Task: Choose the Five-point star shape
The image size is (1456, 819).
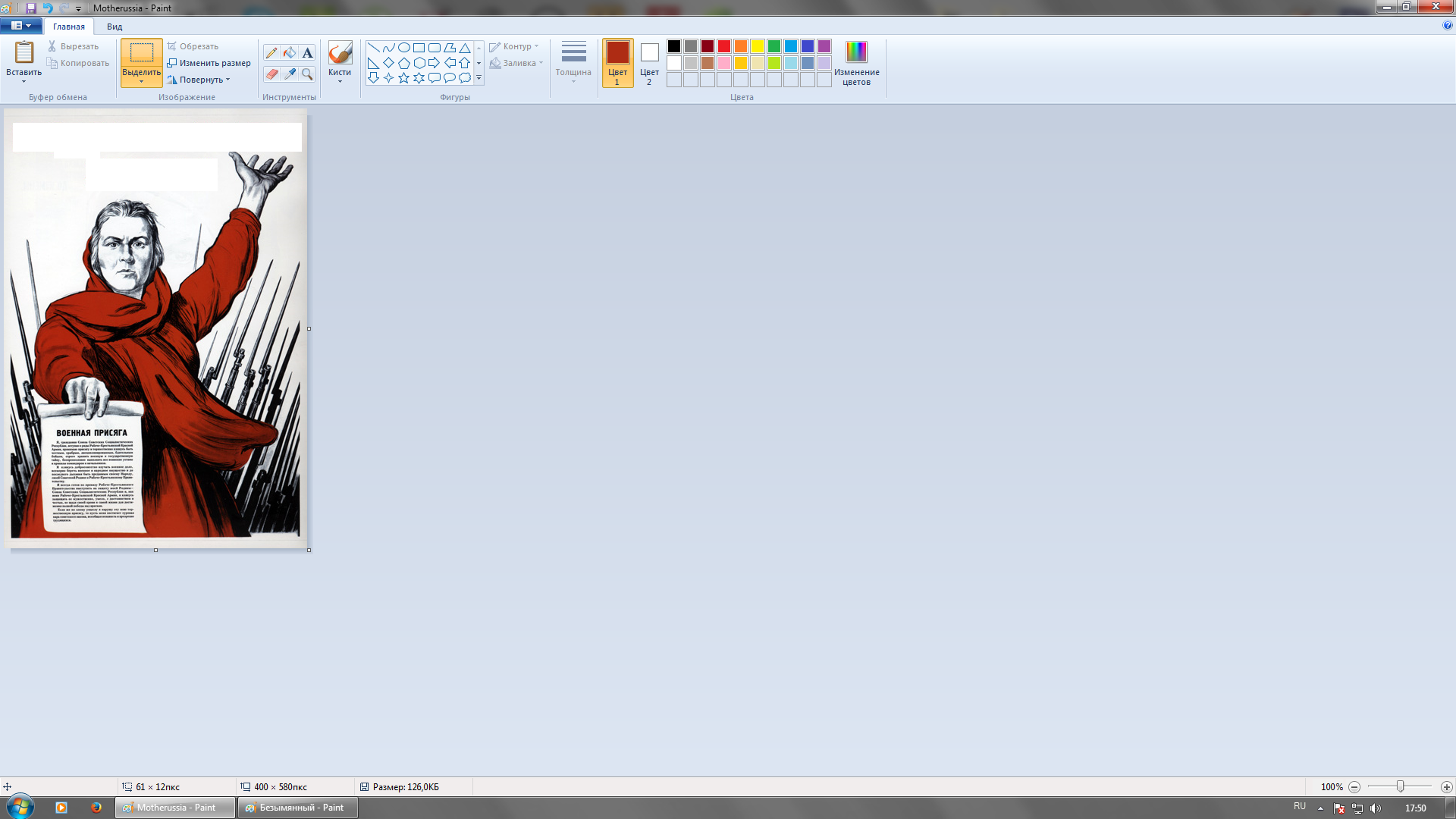Action: point(403,78)
